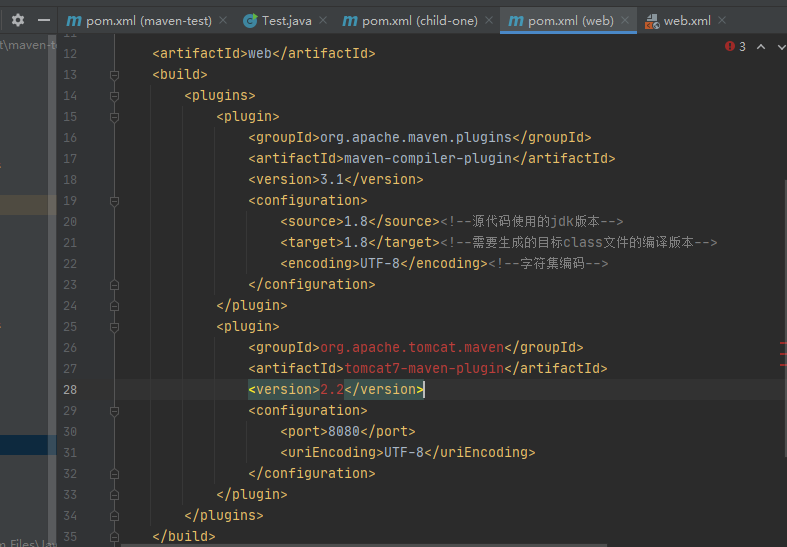The image size is (787, 547).
Task: Jump to previous highlighted error arrow
Action: pos(760,47)
